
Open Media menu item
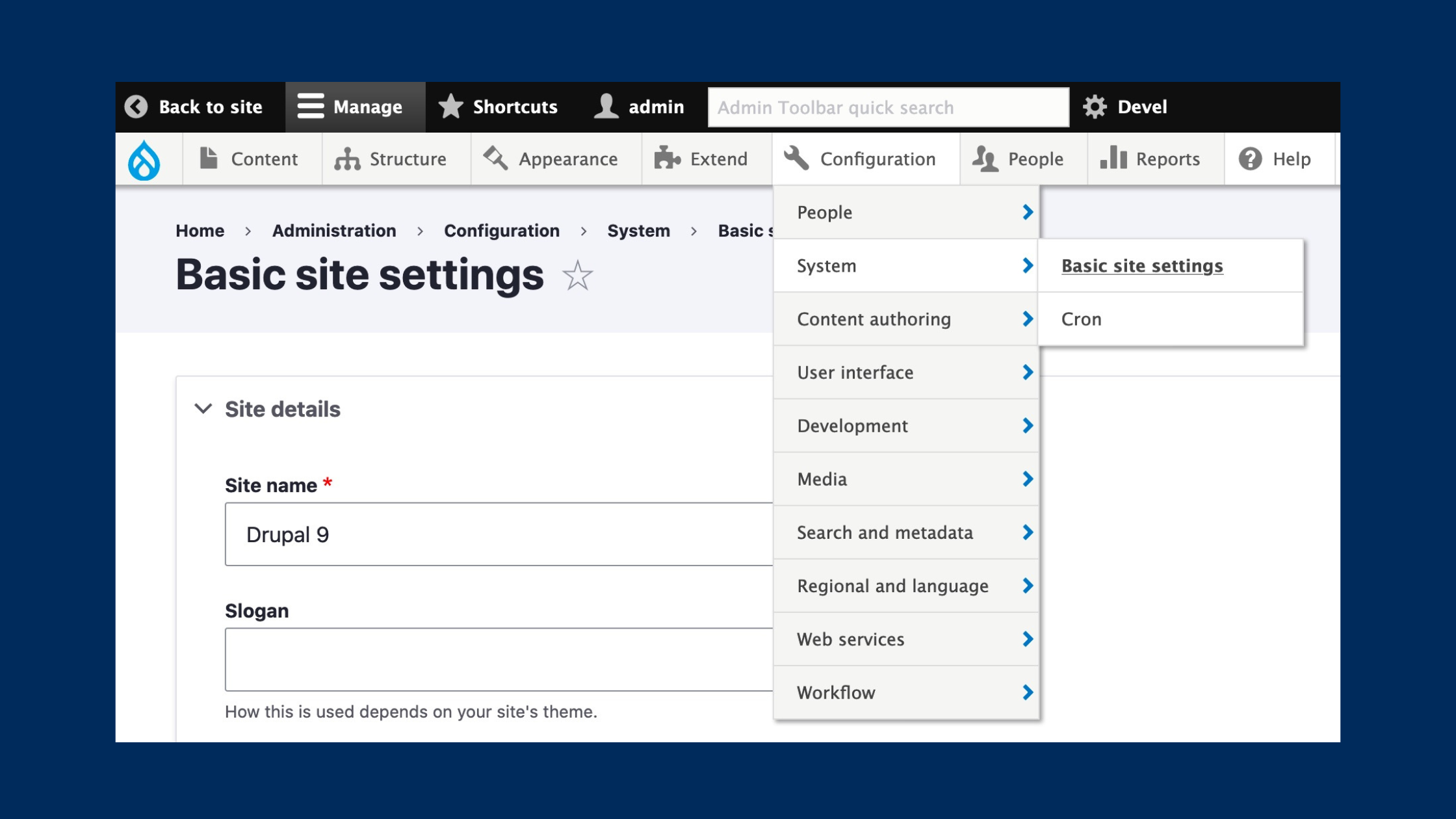pyautogui.click(x=906, y=479)
